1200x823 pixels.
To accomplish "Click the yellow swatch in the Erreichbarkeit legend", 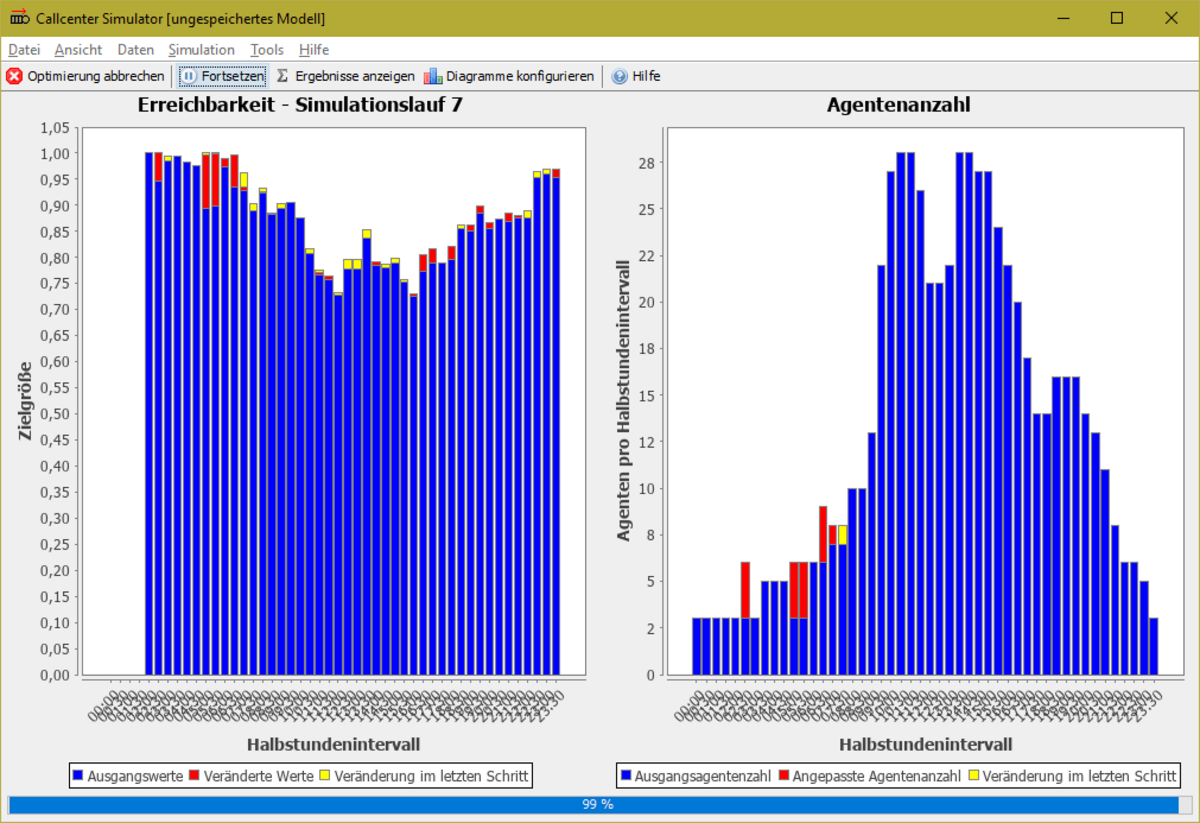I will pos(325,775).
